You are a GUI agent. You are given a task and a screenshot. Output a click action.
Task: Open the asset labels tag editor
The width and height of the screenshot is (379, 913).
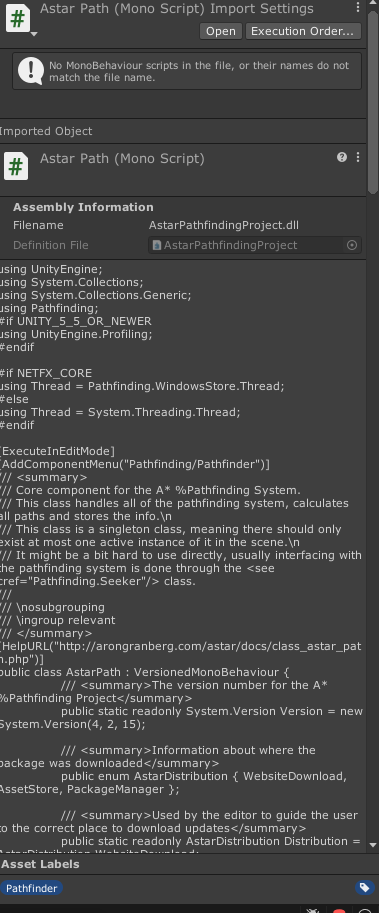pyautogui.click(x=364, y=887)
